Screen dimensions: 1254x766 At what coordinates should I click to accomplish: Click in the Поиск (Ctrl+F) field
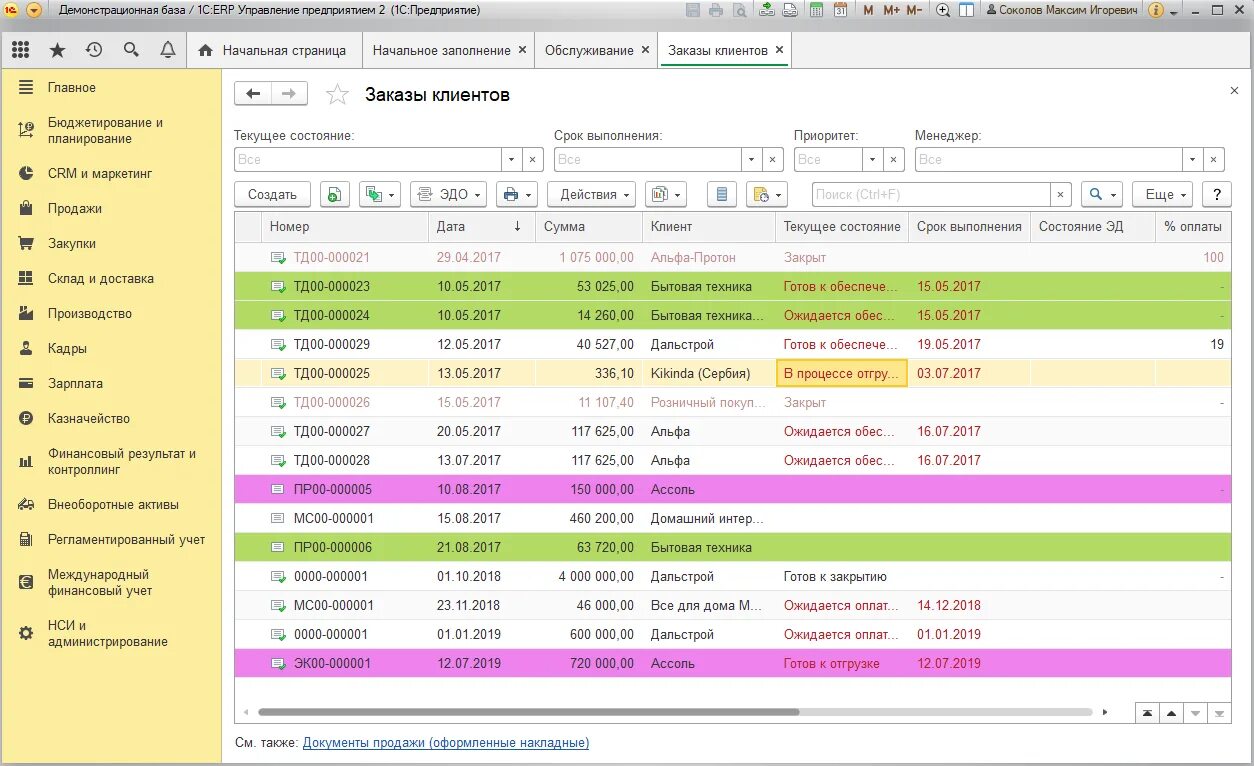pyautogui.click(x=930, y=194)
